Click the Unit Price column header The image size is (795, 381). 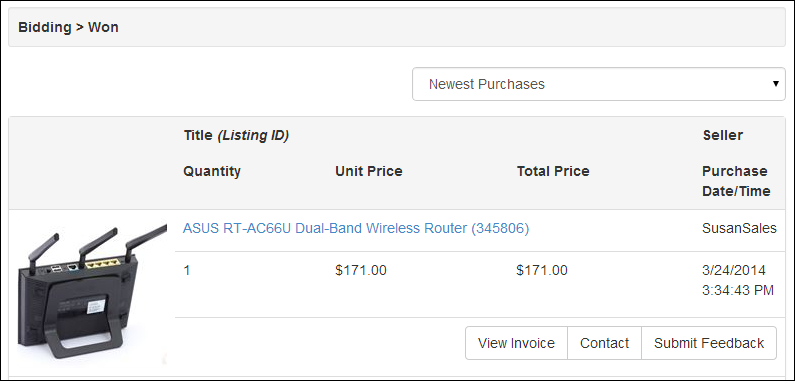[x=369, y=171]
